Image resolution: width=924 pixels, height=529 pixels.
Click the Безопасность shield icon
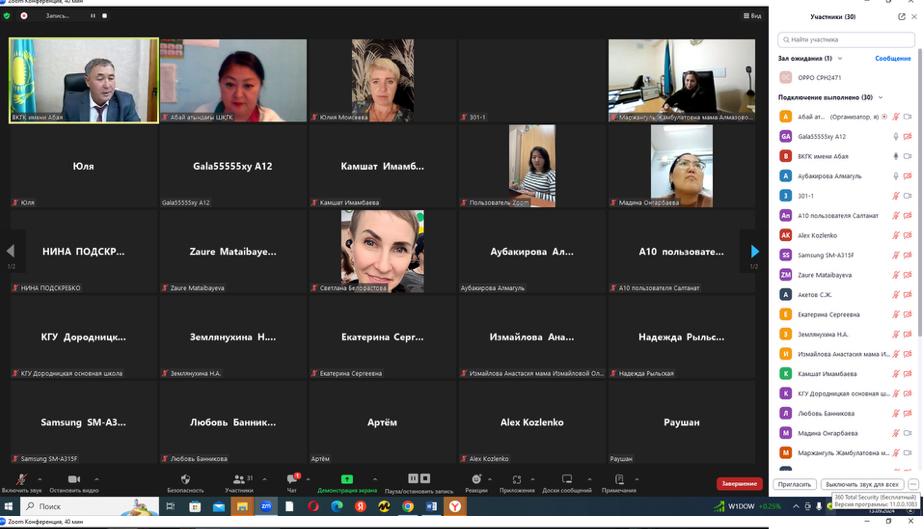pyautogui.click(x=185, y=479)
